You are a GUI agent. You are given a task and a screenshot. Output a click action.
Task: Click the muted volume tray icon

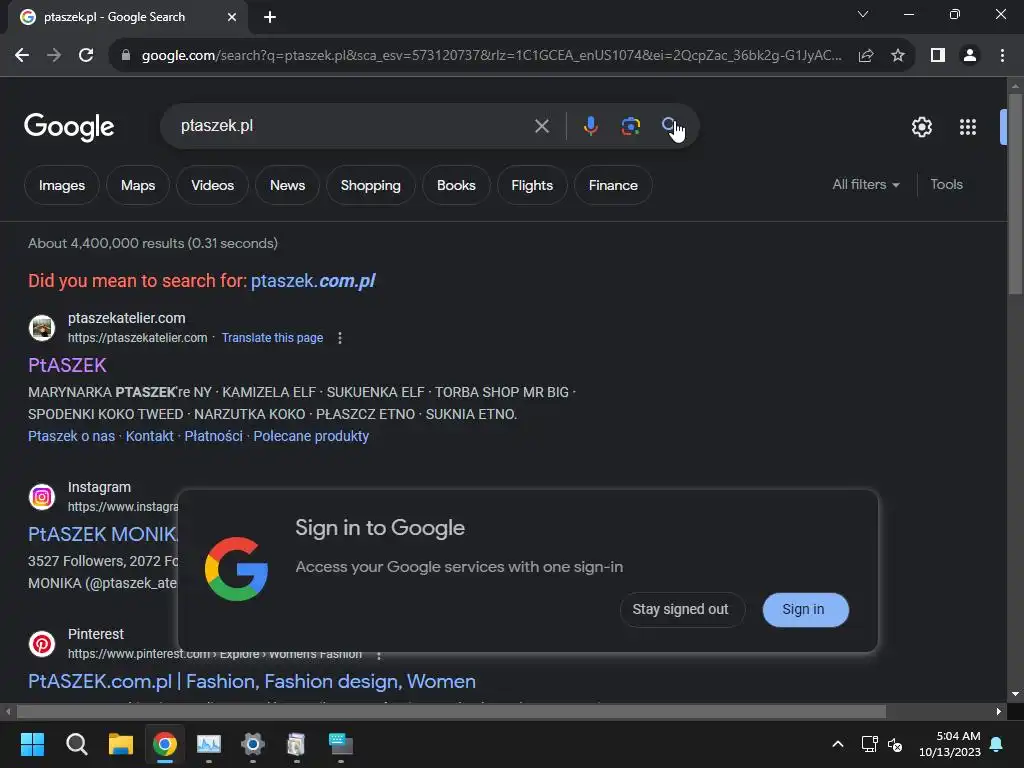pos(895,744)
